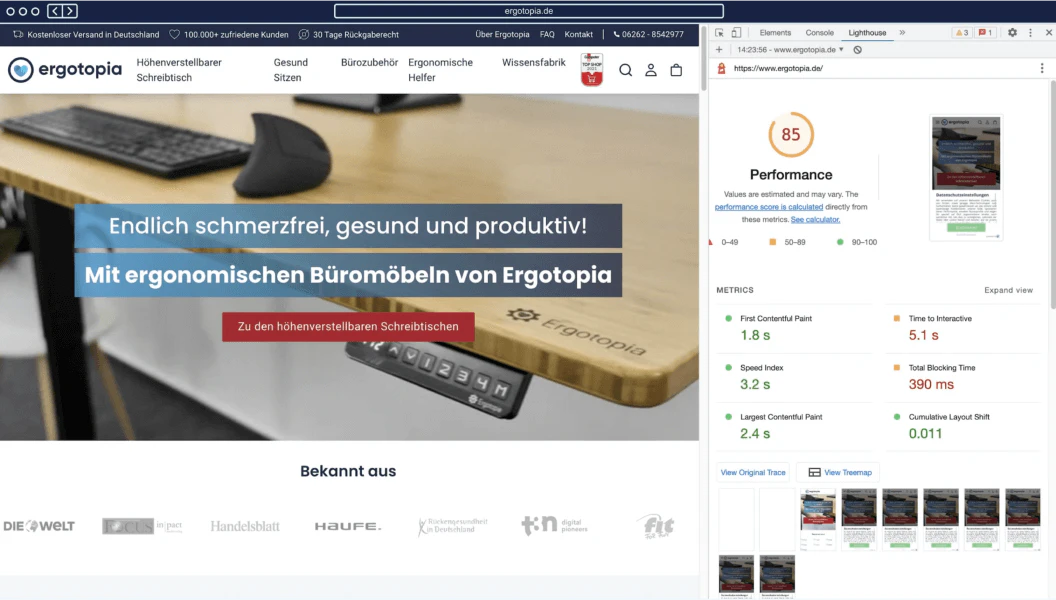This screenshot has width=1056, height=600.
Task: Open the 1 issue flag badge
Action: [x=985, y=32]
